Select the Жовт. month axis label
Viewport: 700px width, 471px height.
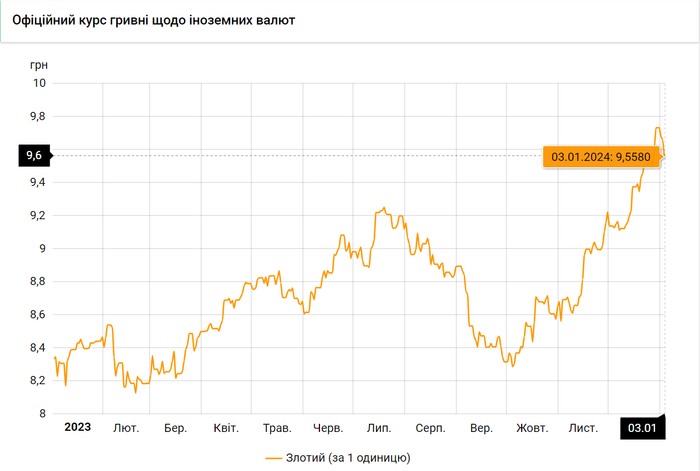[532, 428]
